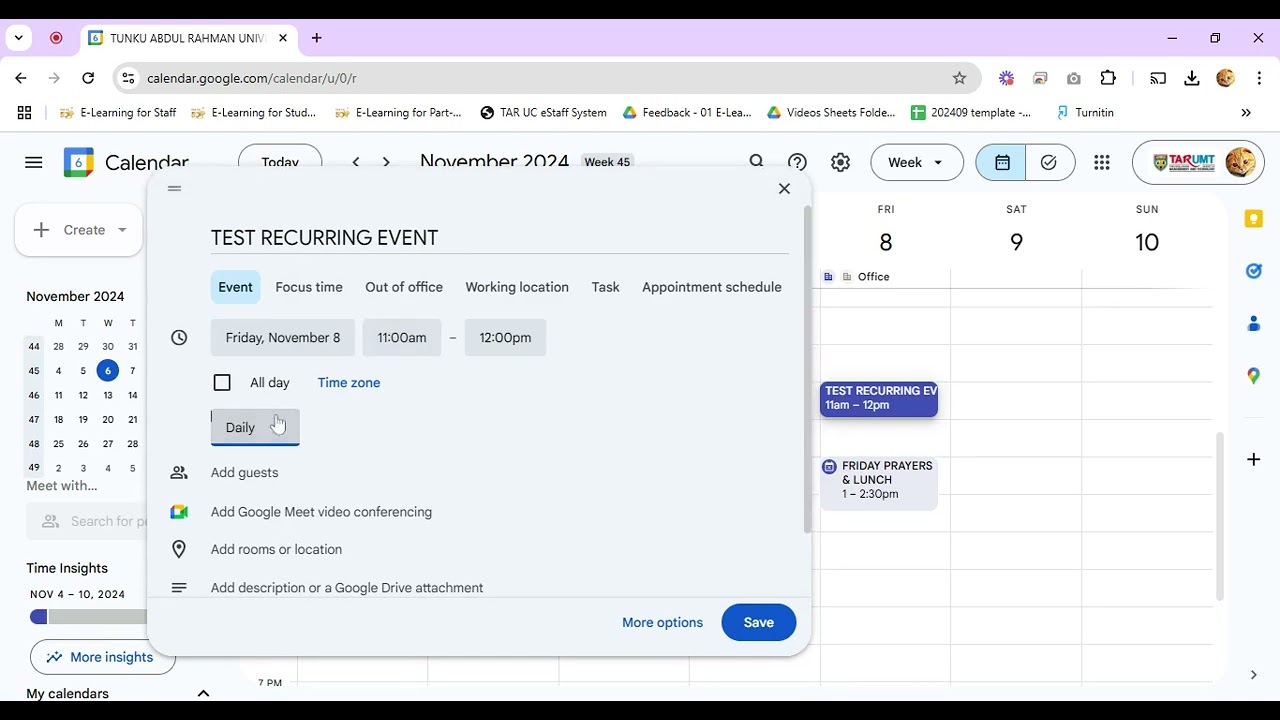The image size is (1280, 720).
Task: Switch to Tasks view icon
Action: coord(1049,162)
